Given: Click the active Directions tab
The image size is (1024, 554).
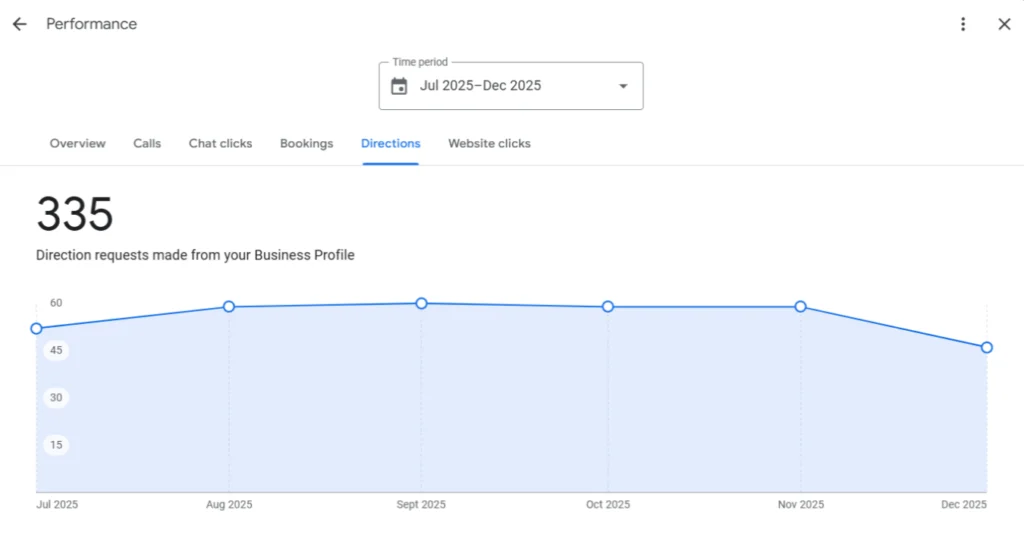Looking at the screenshot, I should 390,144.
